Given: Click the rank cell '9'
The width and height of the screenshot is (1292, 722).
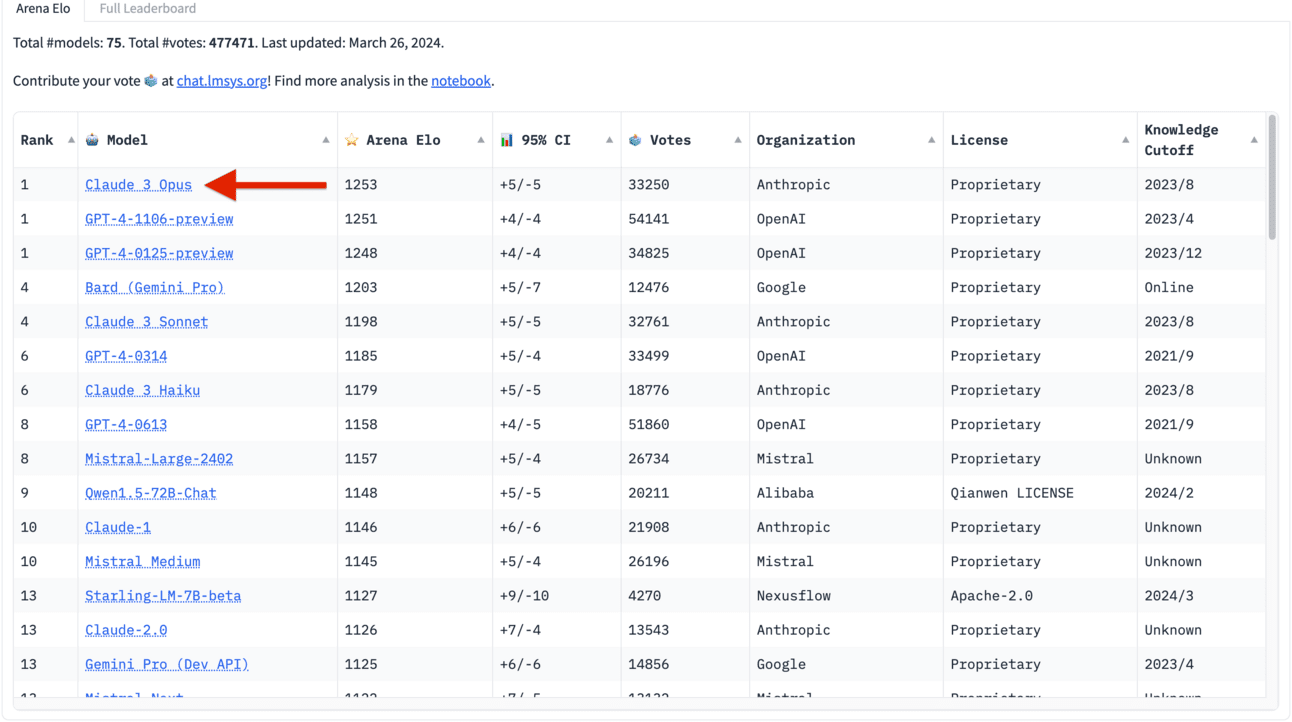Looking at the screenshot, I should [x=25, y=493].
